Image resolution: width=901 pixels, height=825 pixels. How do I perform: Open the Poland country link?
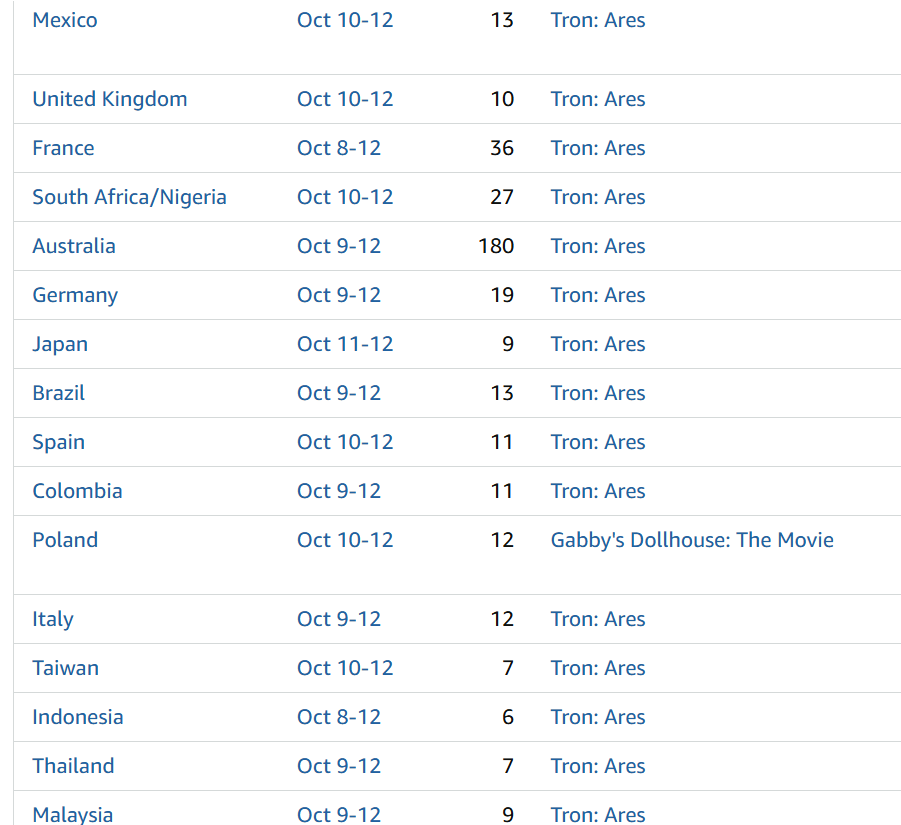coord(65,540)
